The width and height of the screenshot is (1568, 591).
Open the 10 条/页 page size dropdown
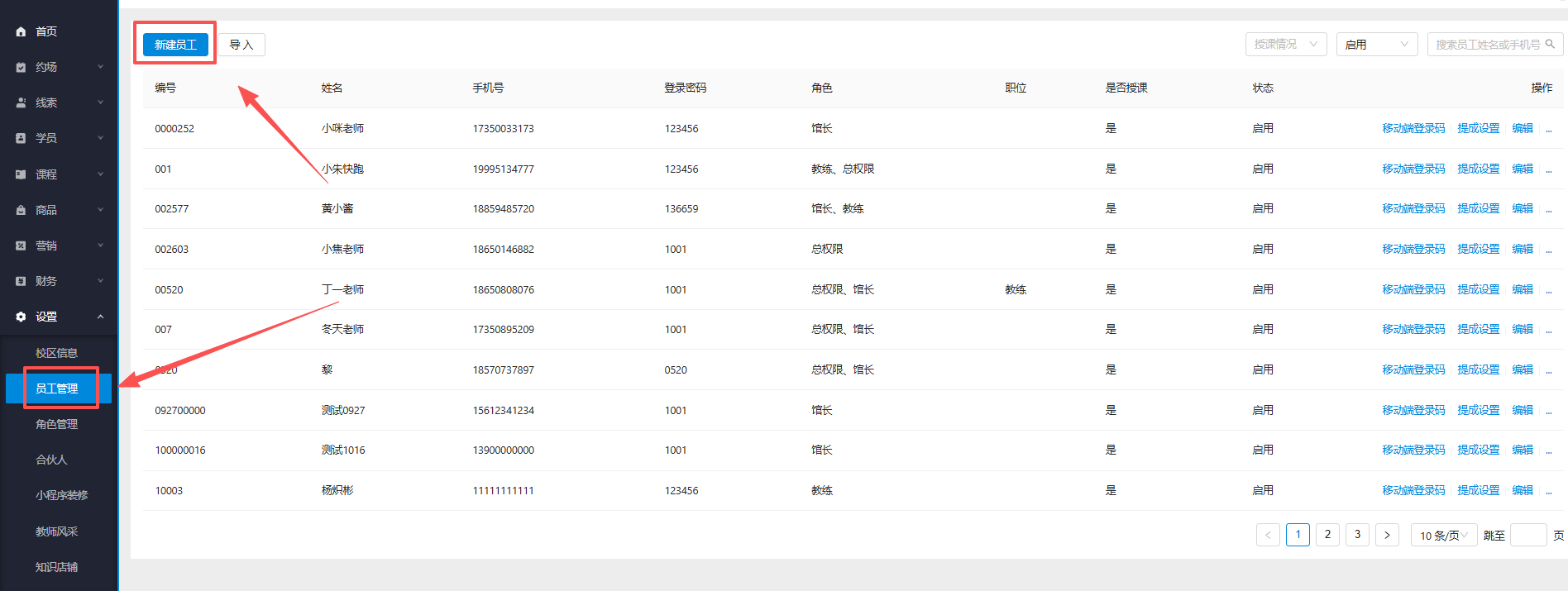pyautogui.click(x=1443, y=536)
